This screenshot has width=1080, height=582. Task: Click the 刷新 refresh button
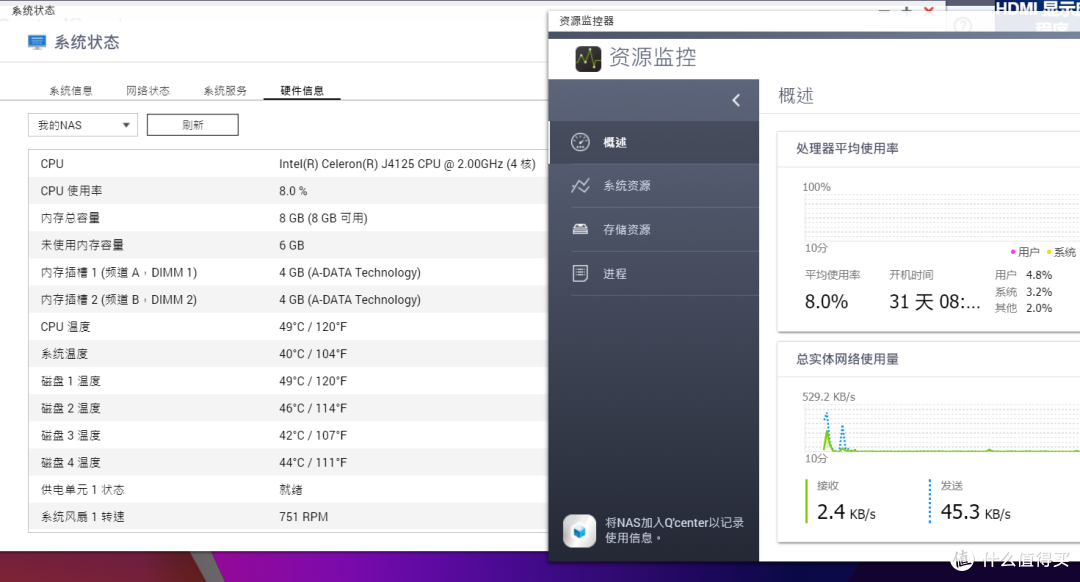(193, 125)
